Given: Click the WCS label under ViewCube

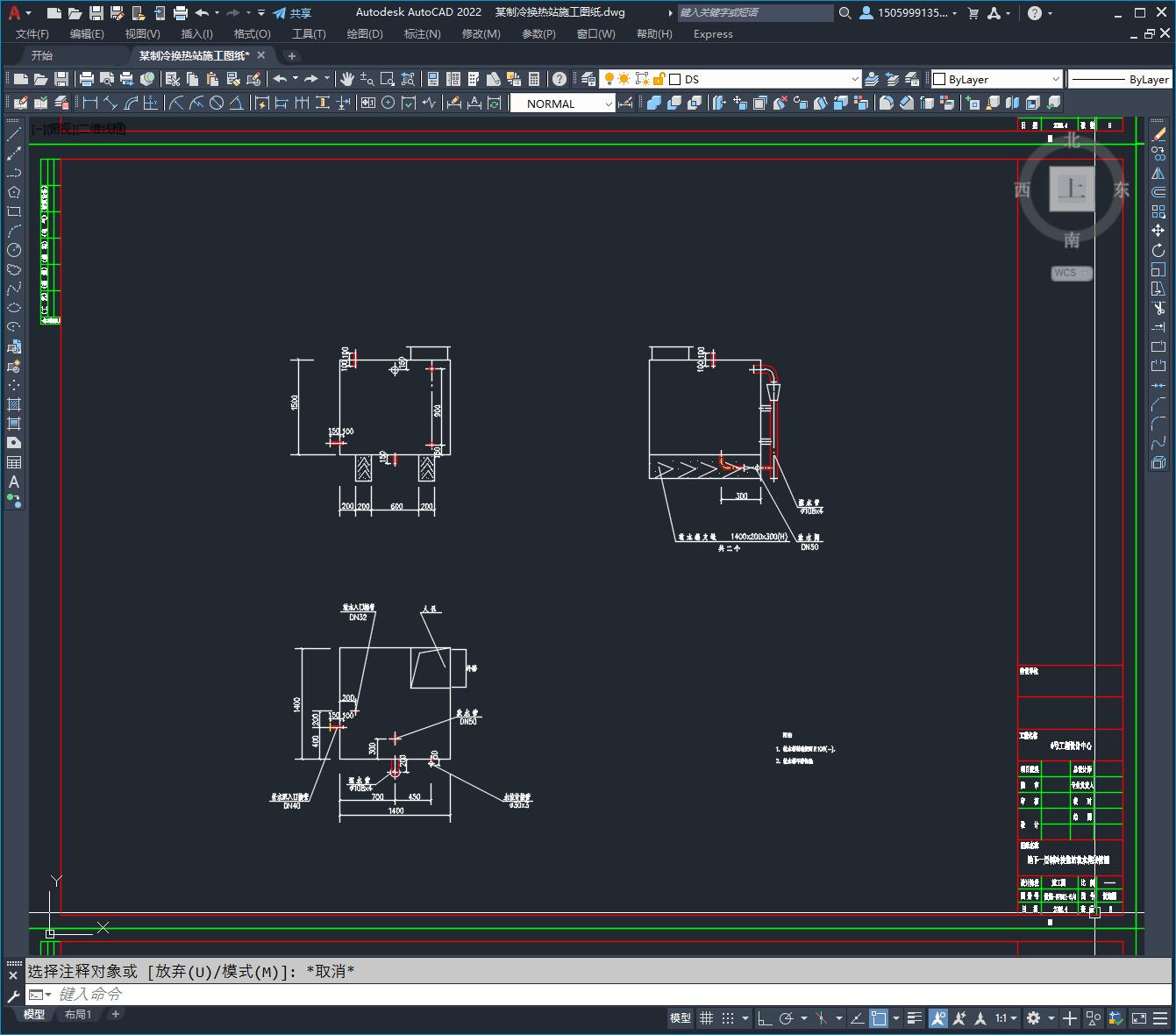Looking at the screenshot, I should [x=1071, y=273].
